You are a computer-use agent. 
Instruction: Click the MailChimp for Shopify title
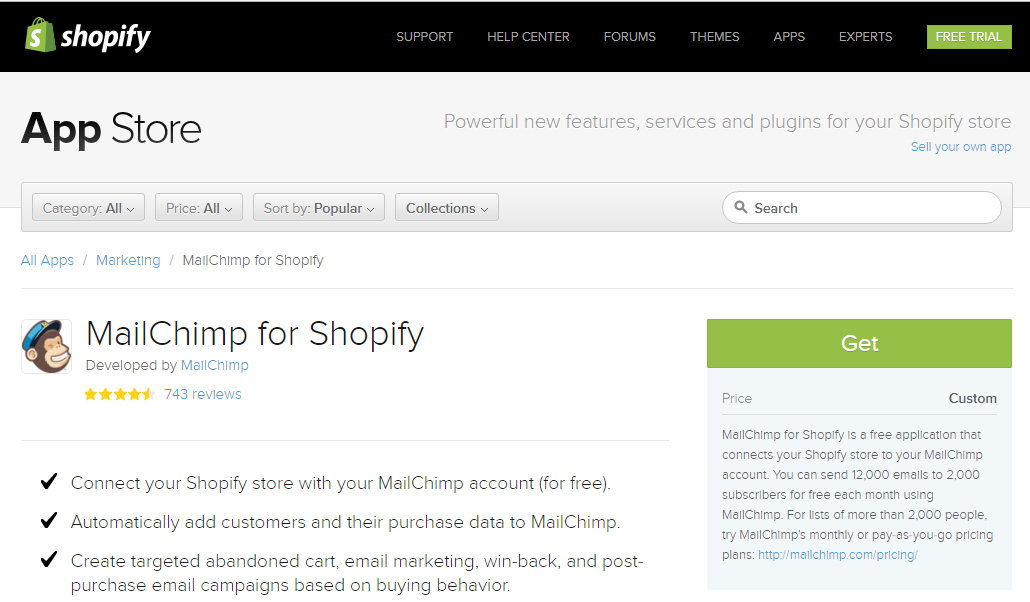pyautogui.click(x=255, y=334)
